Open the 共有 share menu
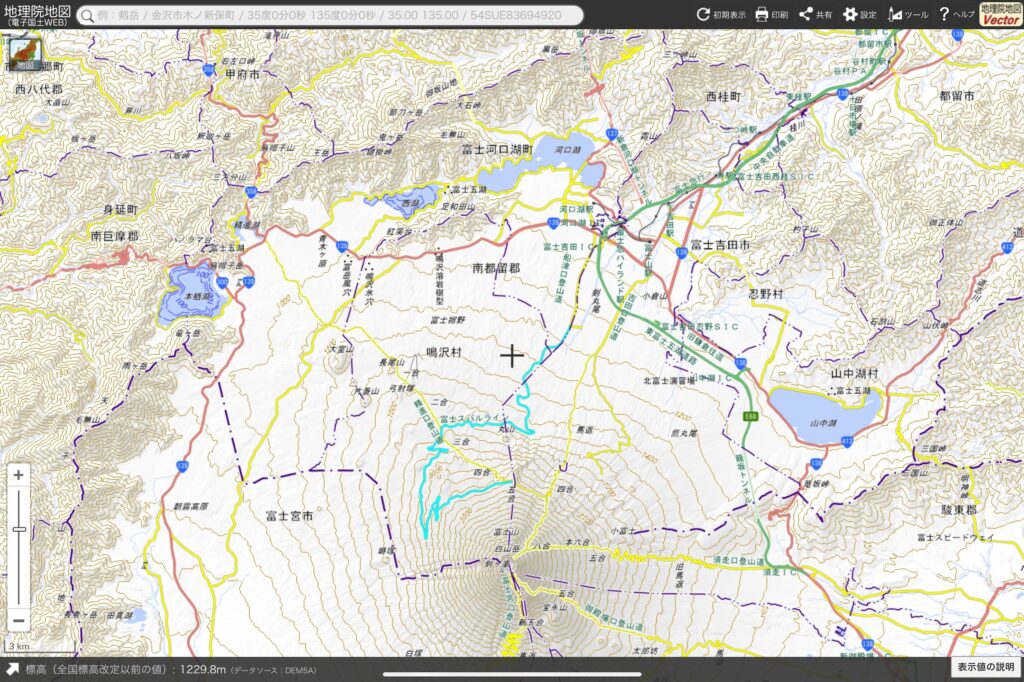 (x=815, y=14)
